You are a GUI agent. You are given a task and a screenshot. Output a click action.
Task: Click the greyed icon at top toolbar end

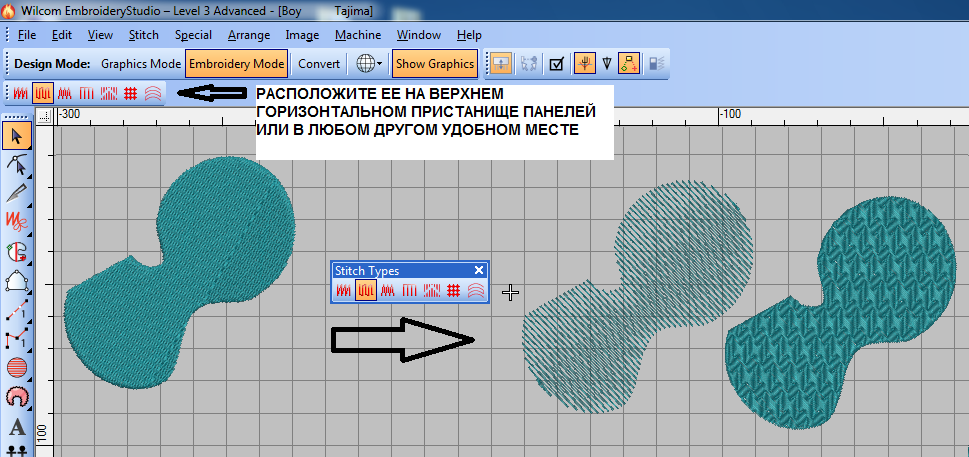pos(656,64)
